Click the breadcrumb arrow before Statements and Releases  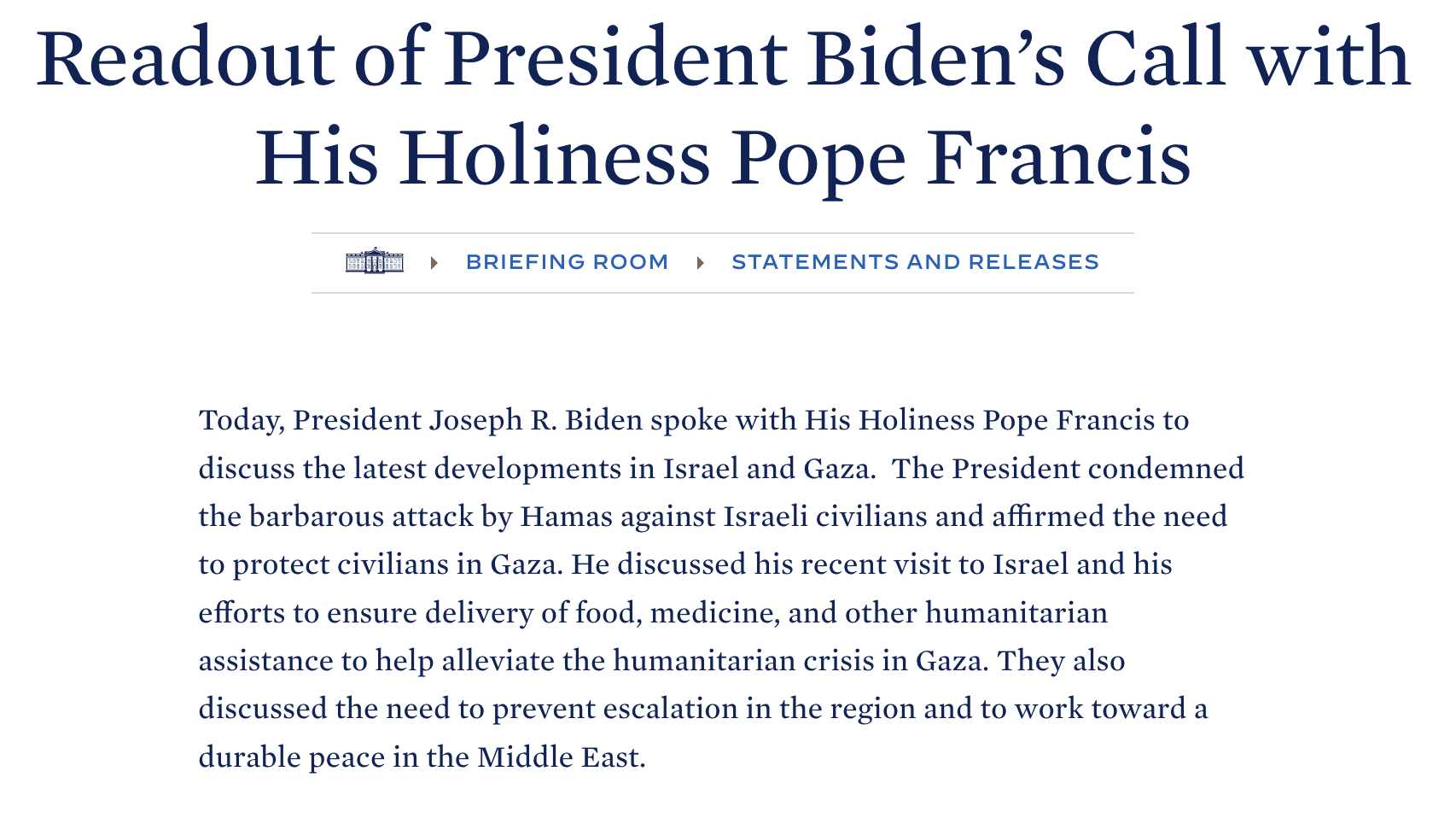pyautogui.click(x=701, y=262)
